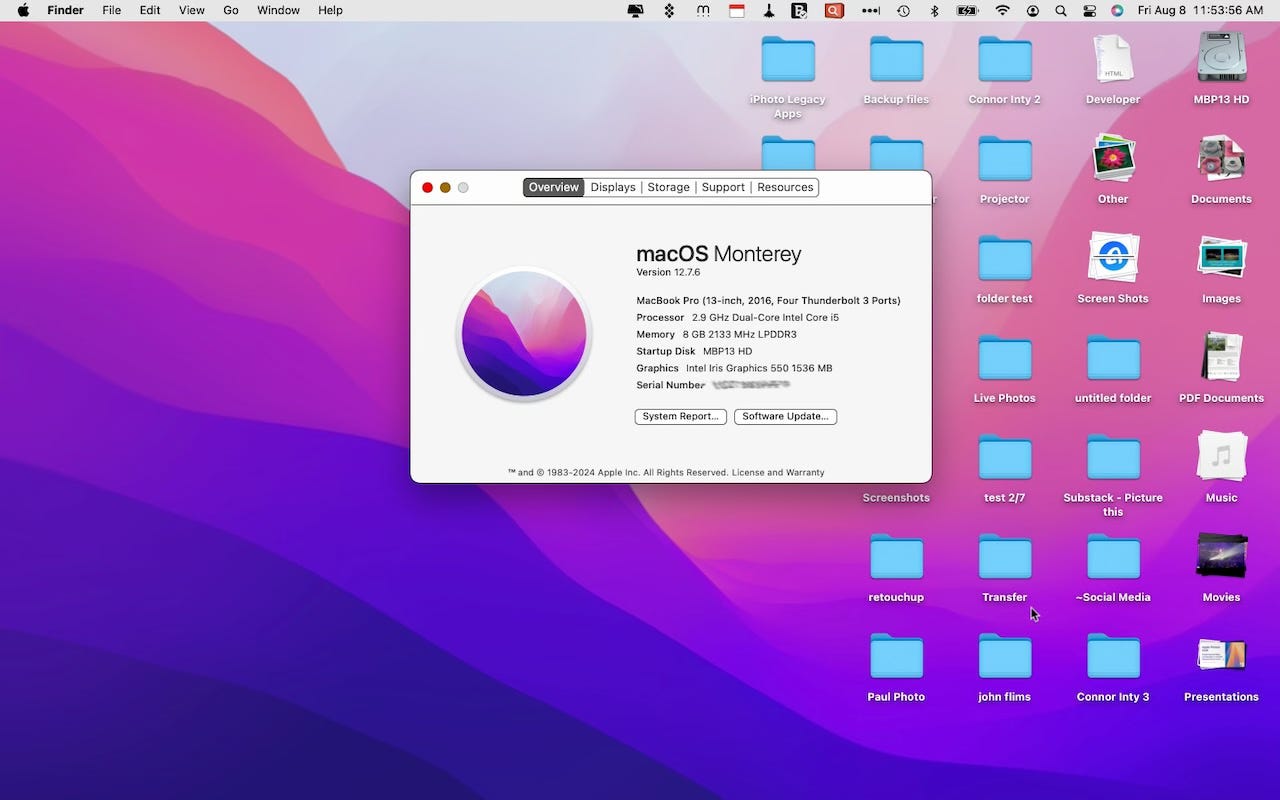Click the Dropbox menu bar icon
This screenshot has height=800, width=1280.
coord(669,10)
